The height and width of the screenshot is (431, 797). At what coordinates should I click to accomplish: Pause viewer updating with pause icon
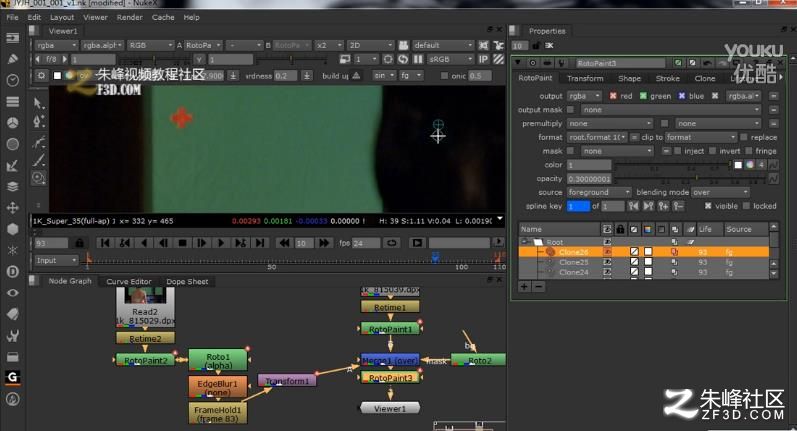coord(418,59)
